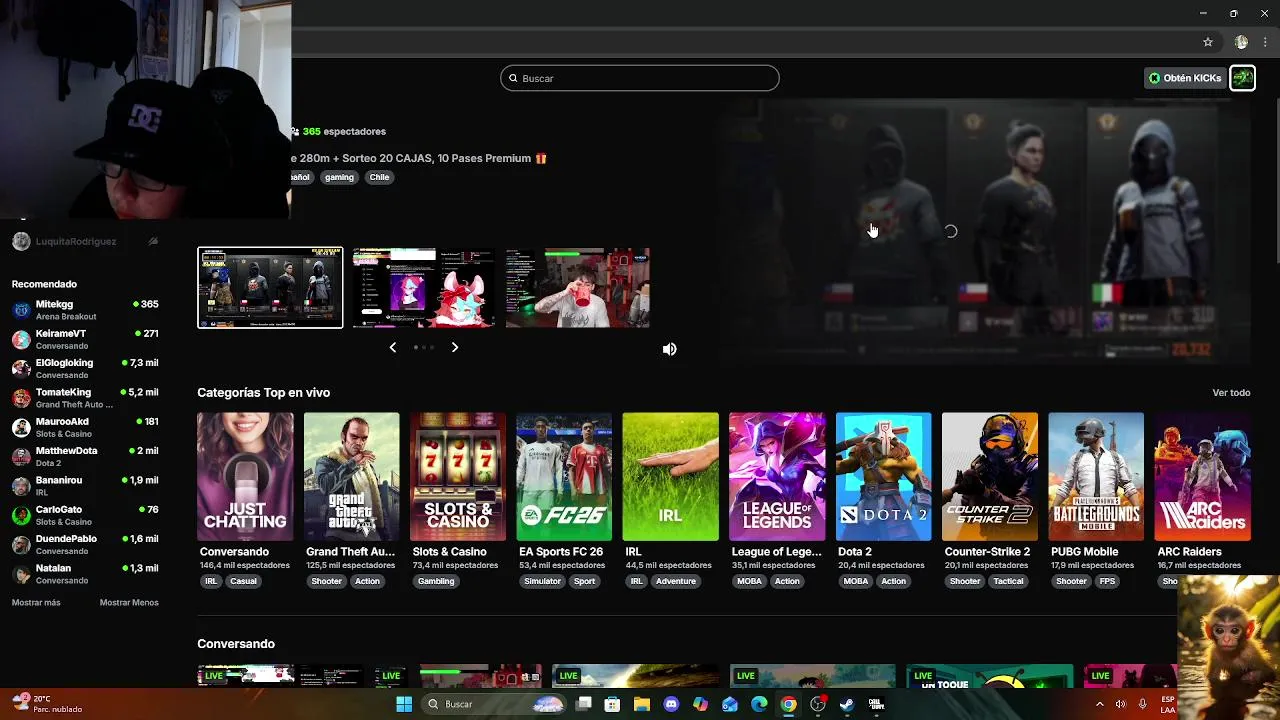Open the Counter-Strike 2 category cover
Viewport: 1280px width, 720px height.
pyautogui.click(x=990, y=477)
